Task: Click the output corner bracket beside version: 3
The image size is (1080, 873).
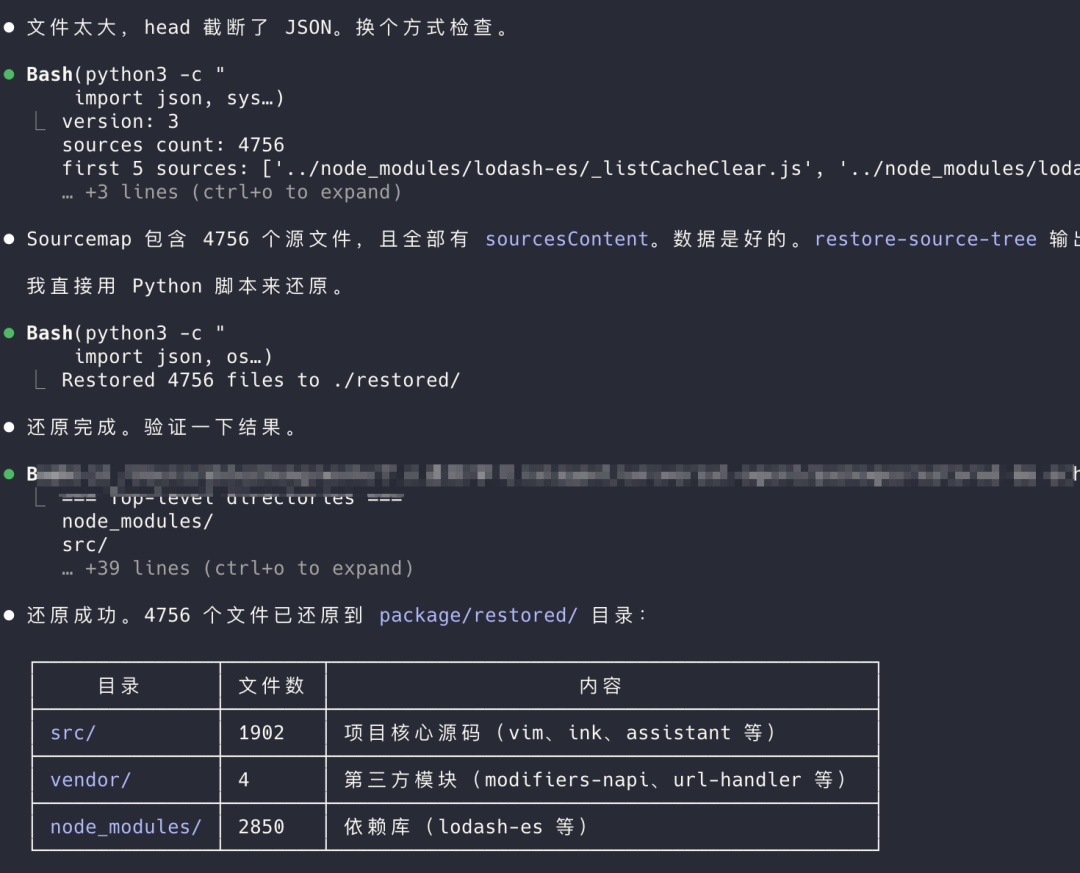Action: tap(40, 122)
